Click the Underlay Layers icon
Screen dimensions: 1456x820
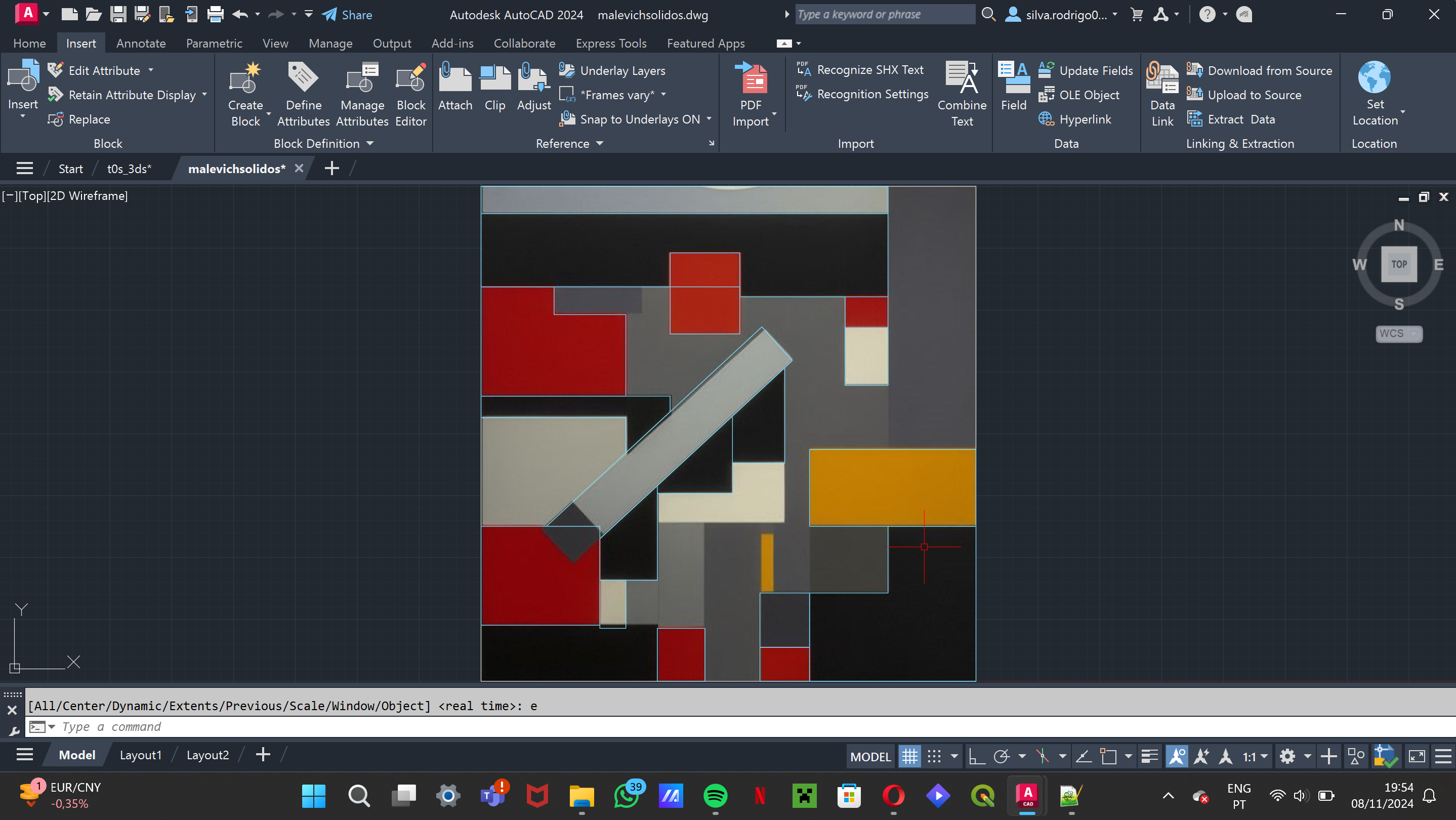pyautogui.click(x=567, y=70)
